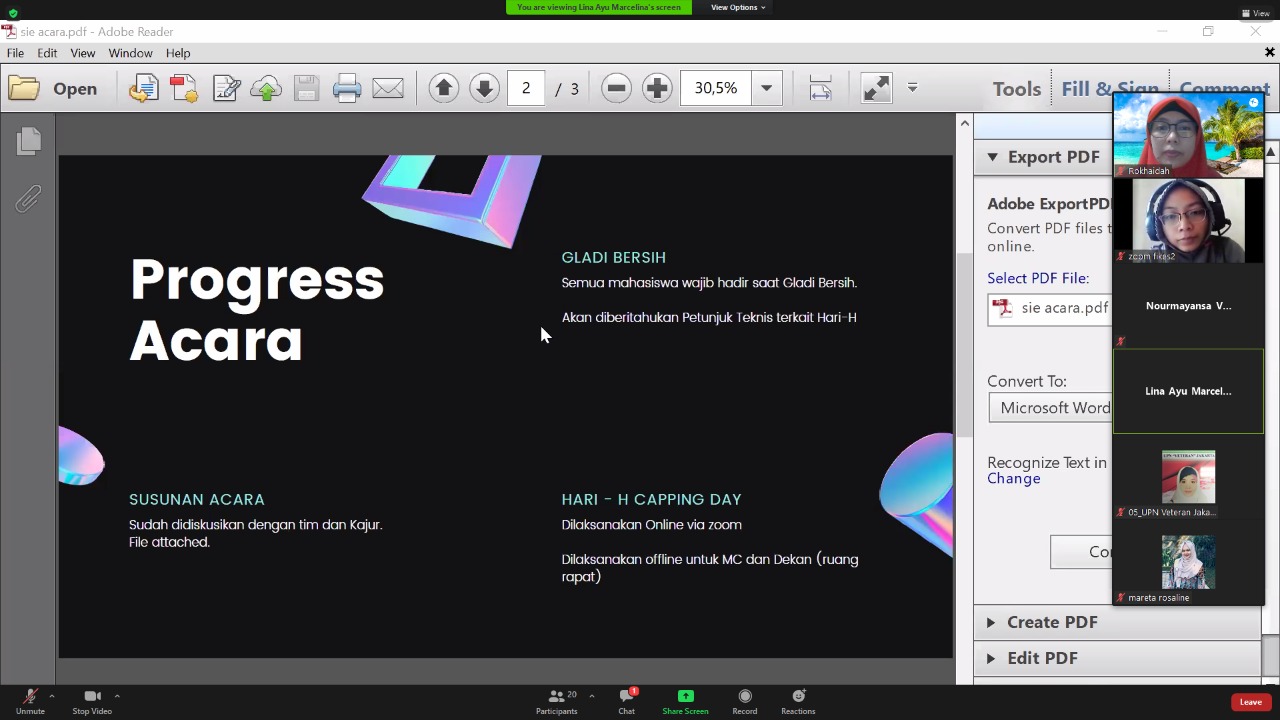This screenshot has width=1280, height=720.
Task: Open the Edit menu
Action: pyautogui.click(x=47, y=53)
